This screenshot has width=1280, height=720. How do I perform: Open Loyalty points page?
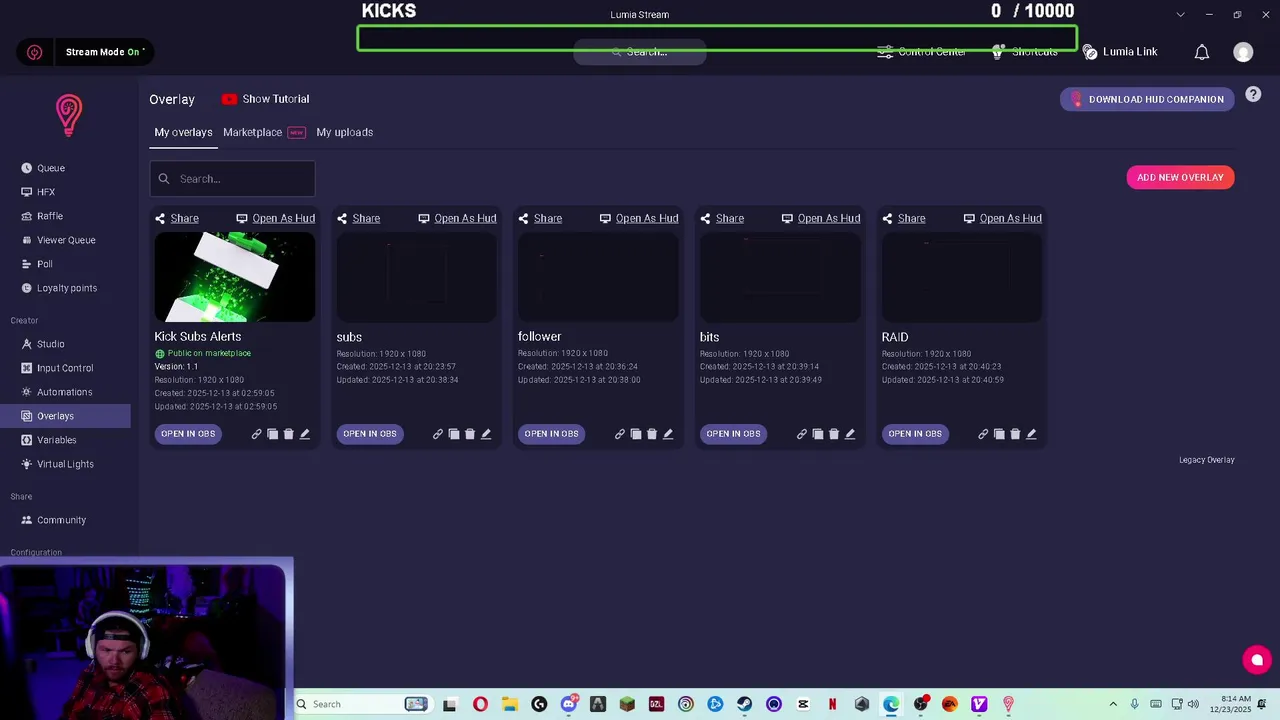(65, 288)
